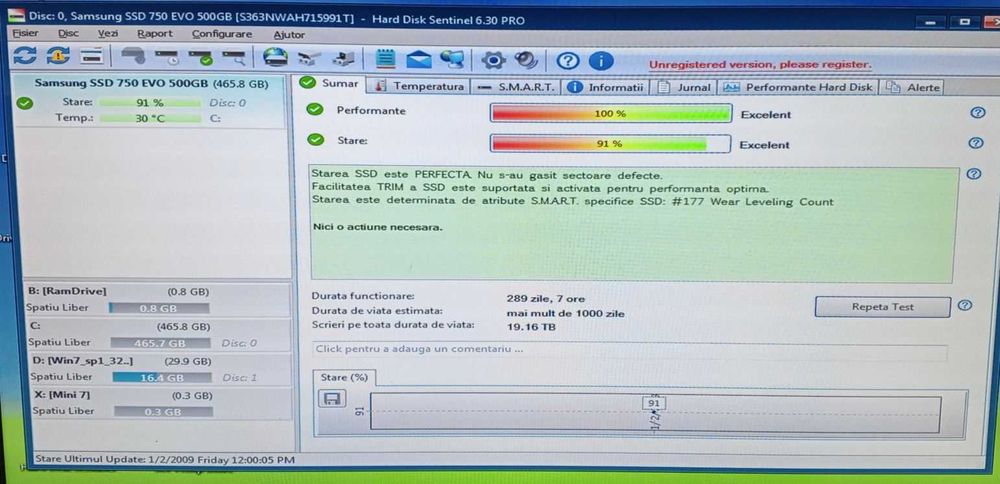
Task: Click the Stare 91 % bar in Sumar
Action: tap(610, 143)
